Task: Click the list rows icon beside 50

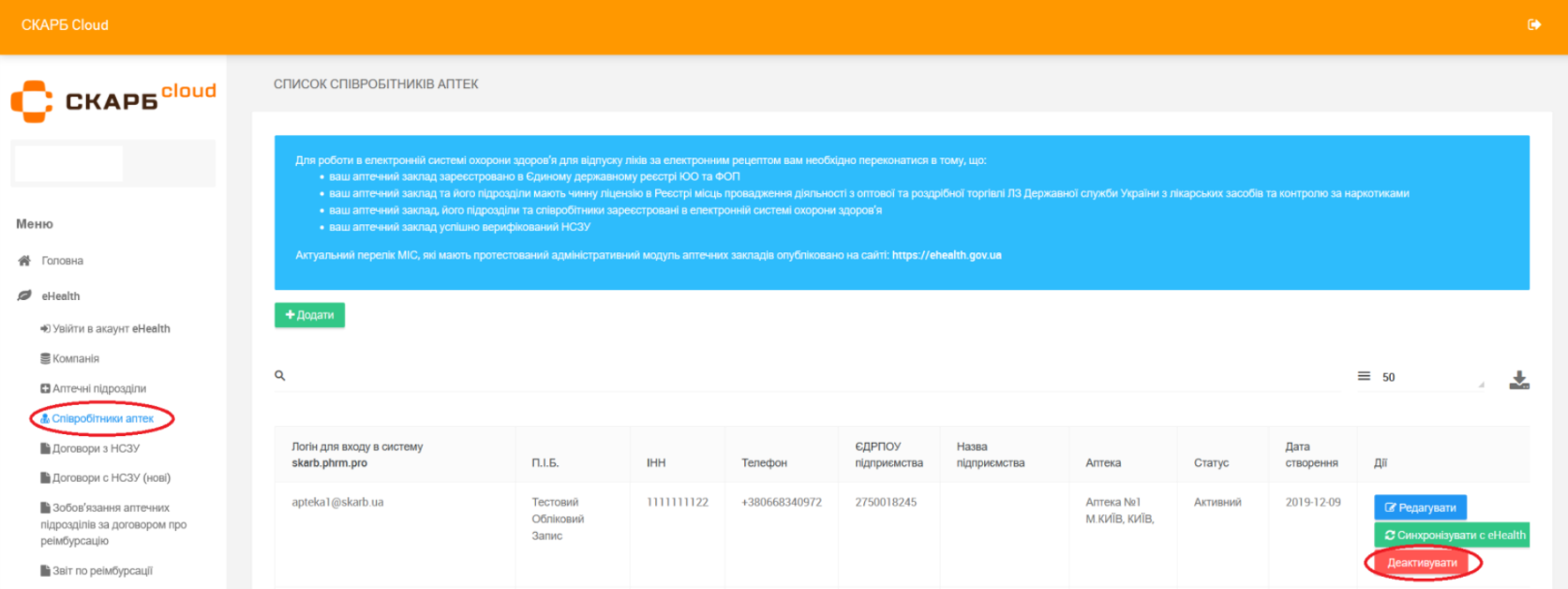Action: click(x=1364, y=376)
